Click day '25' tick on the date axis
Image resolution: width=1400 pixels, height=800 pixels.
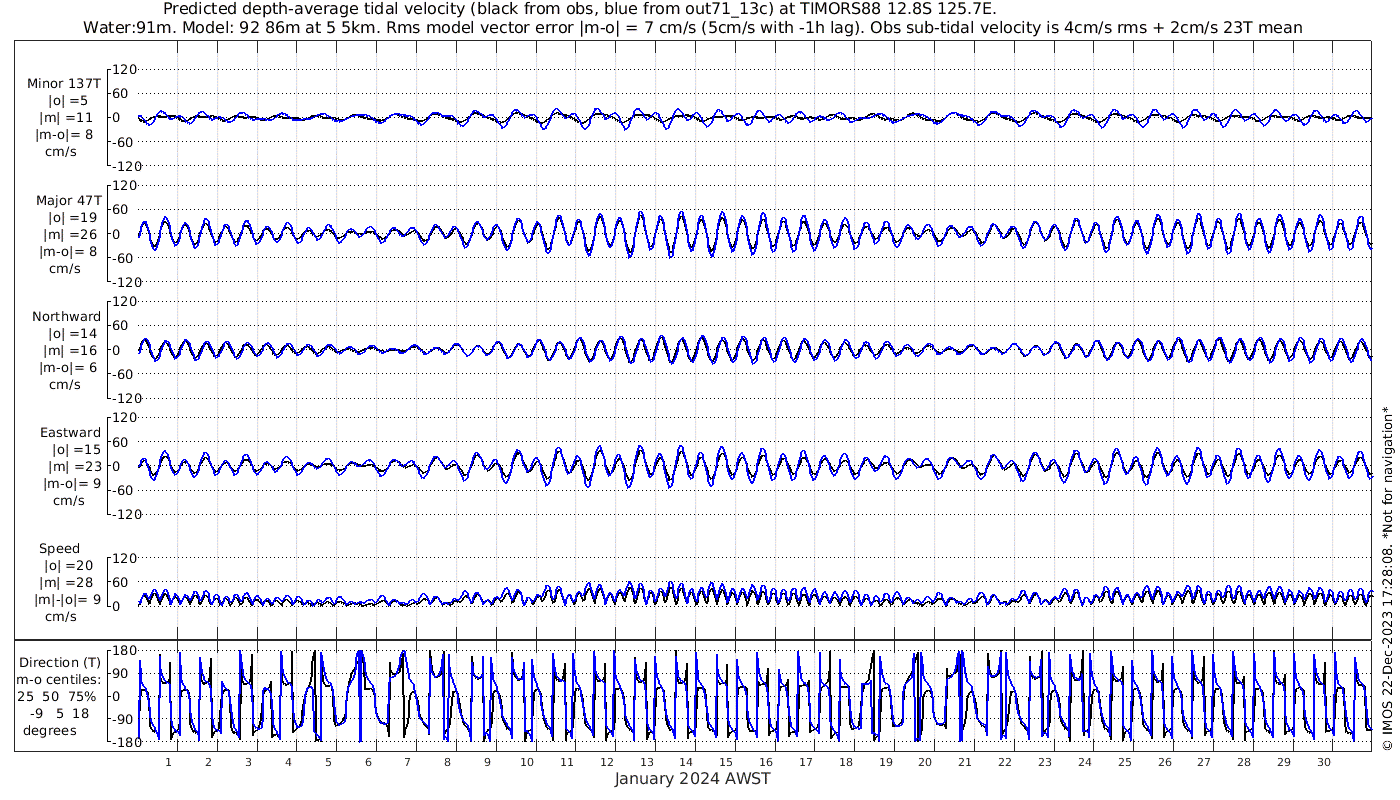click(x=1125, y=762)
